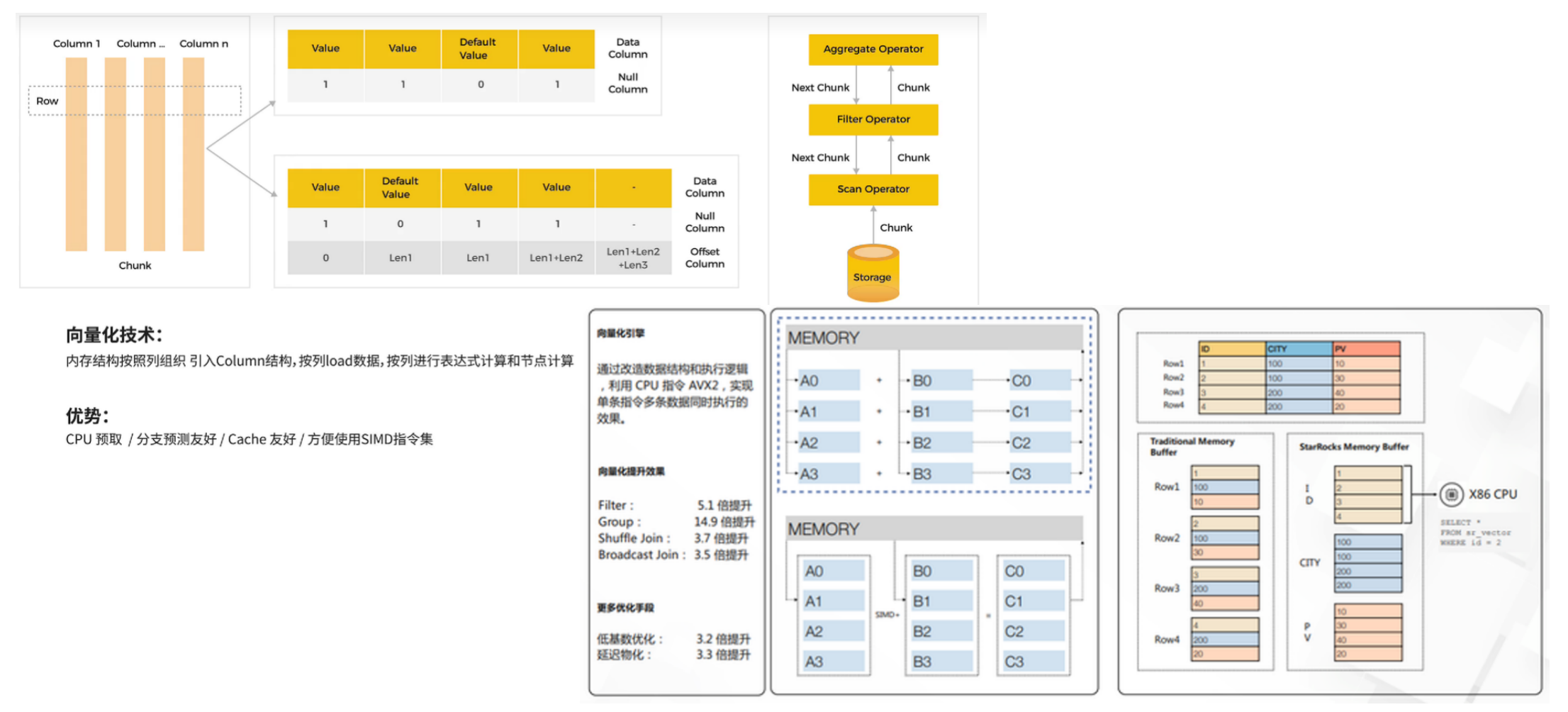Screen dimensions: 1568x712
Task: Click the blue CITY header of the row table
Action: [x=1299, y=349]
